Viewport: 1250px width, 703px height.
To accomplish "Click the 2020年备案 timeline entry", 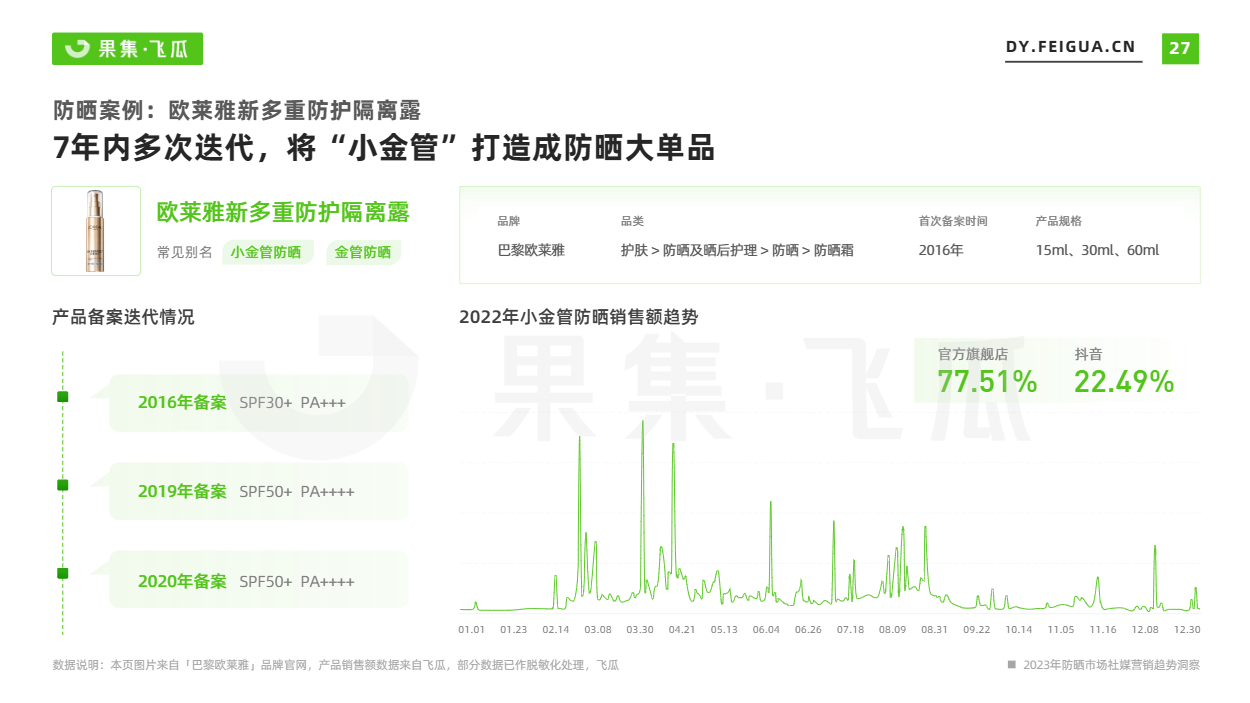I will (x=259, y=581).
